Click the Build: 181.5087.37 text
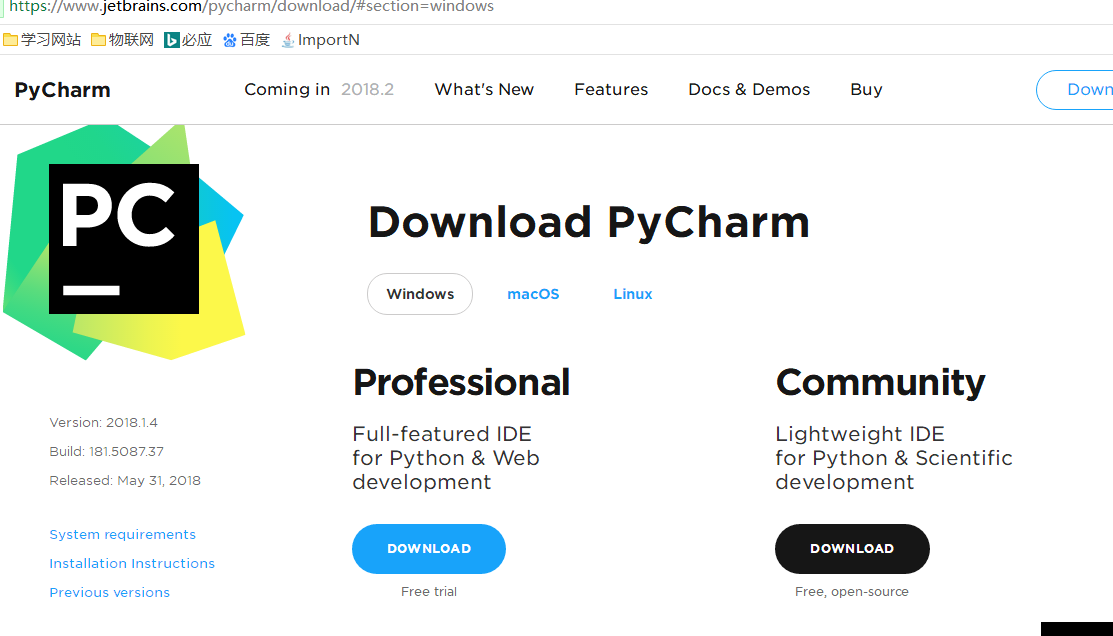 click(x=106, y=451)
